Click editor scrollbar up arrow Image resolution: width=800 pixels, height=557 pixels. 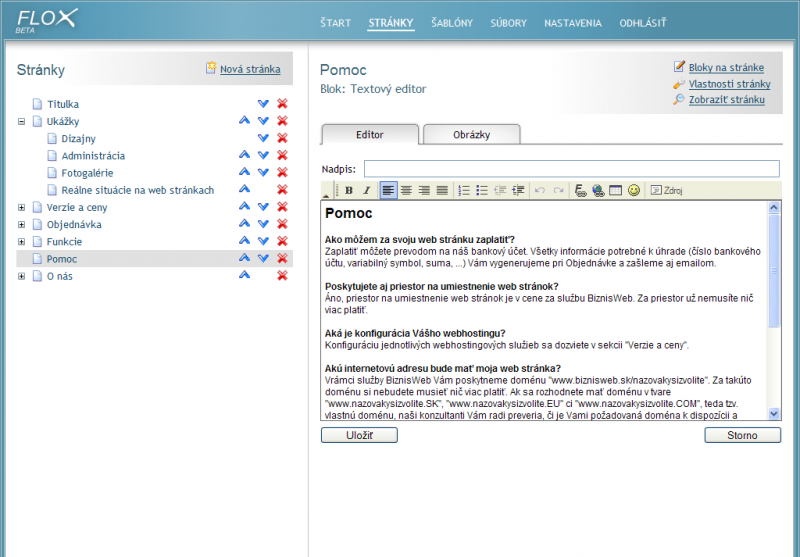point(773,207)
